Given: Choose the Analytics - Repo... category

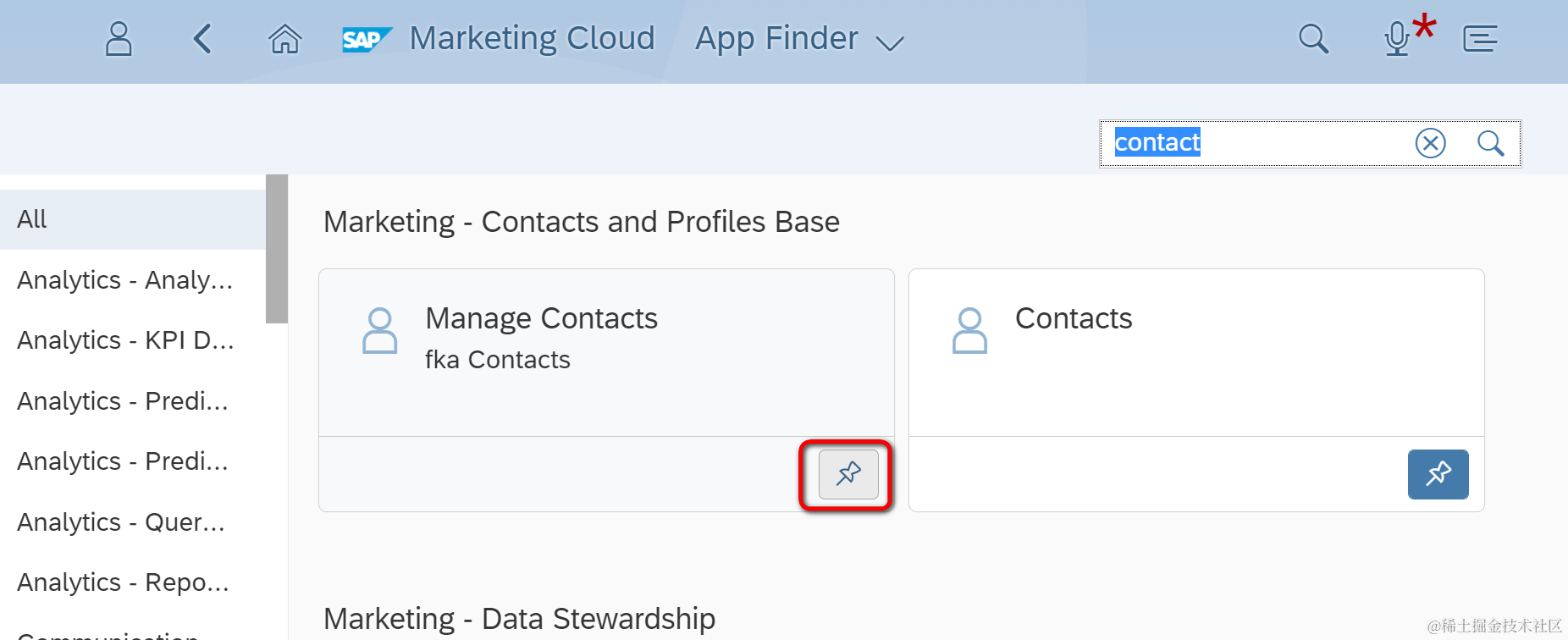Looking at the screenshot, I should click(123, 582).
